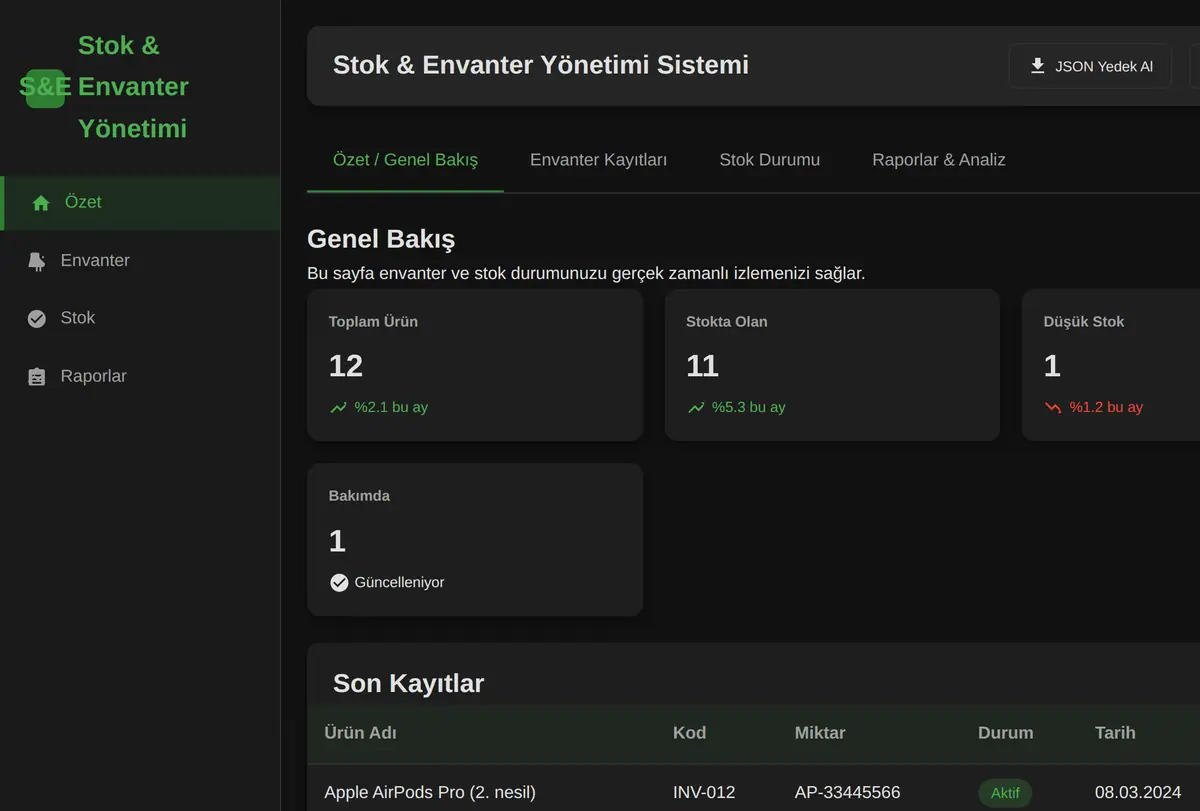Click the Genel Bakış heading
Viewport: 1200px width, 811px height.
tap(381, 240)
